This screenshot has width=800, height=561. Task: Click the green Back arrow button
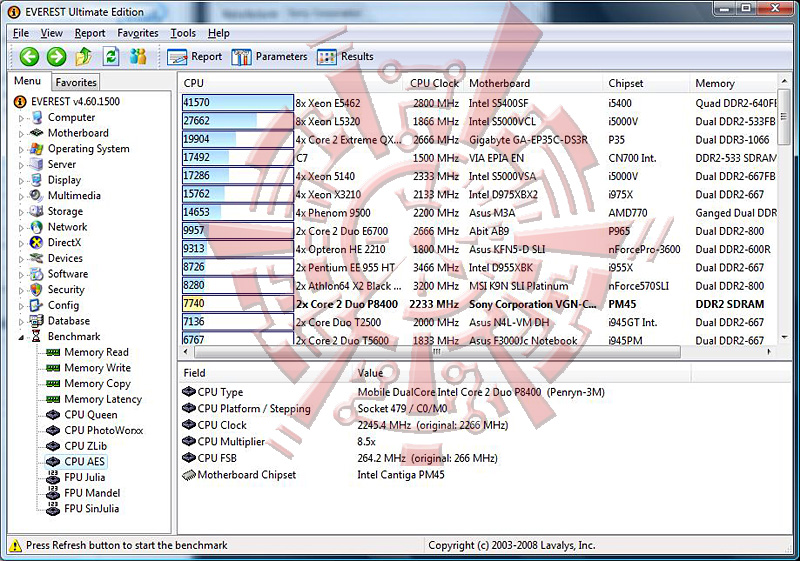click(29, 57)
